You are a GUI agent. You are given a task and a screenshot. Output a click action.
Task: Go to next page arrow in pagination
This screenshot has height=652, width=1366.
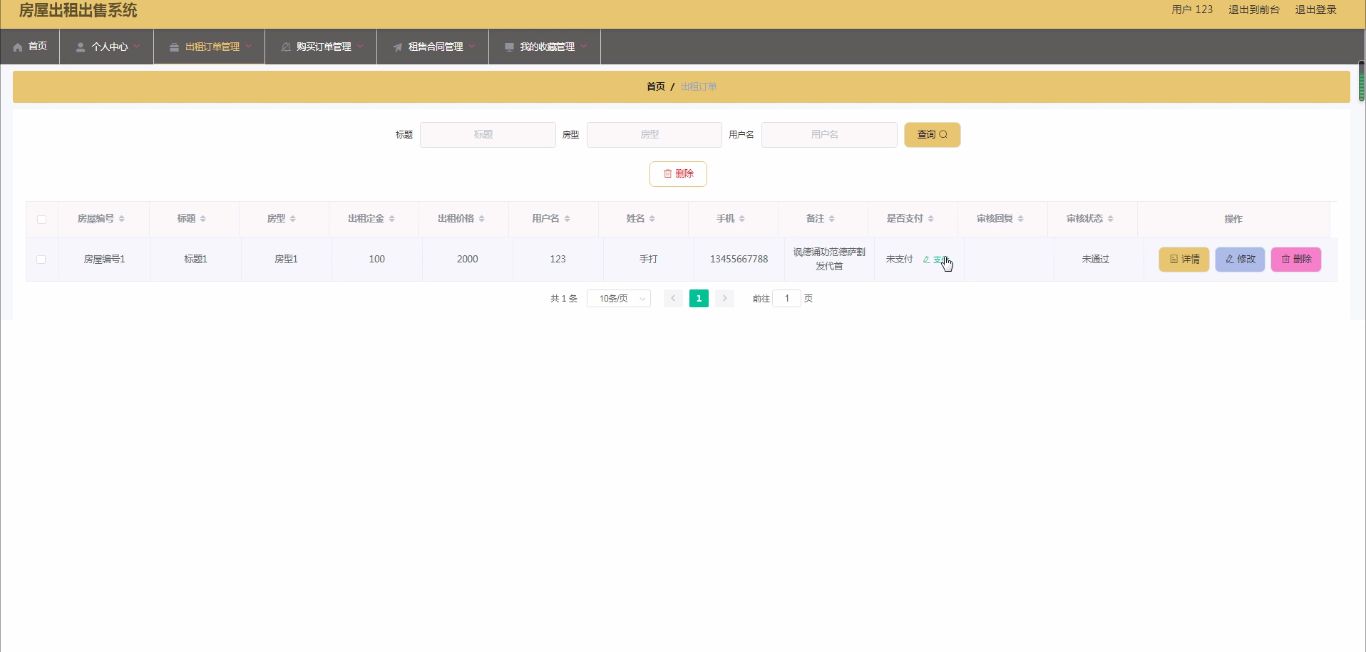pos(725,298)
